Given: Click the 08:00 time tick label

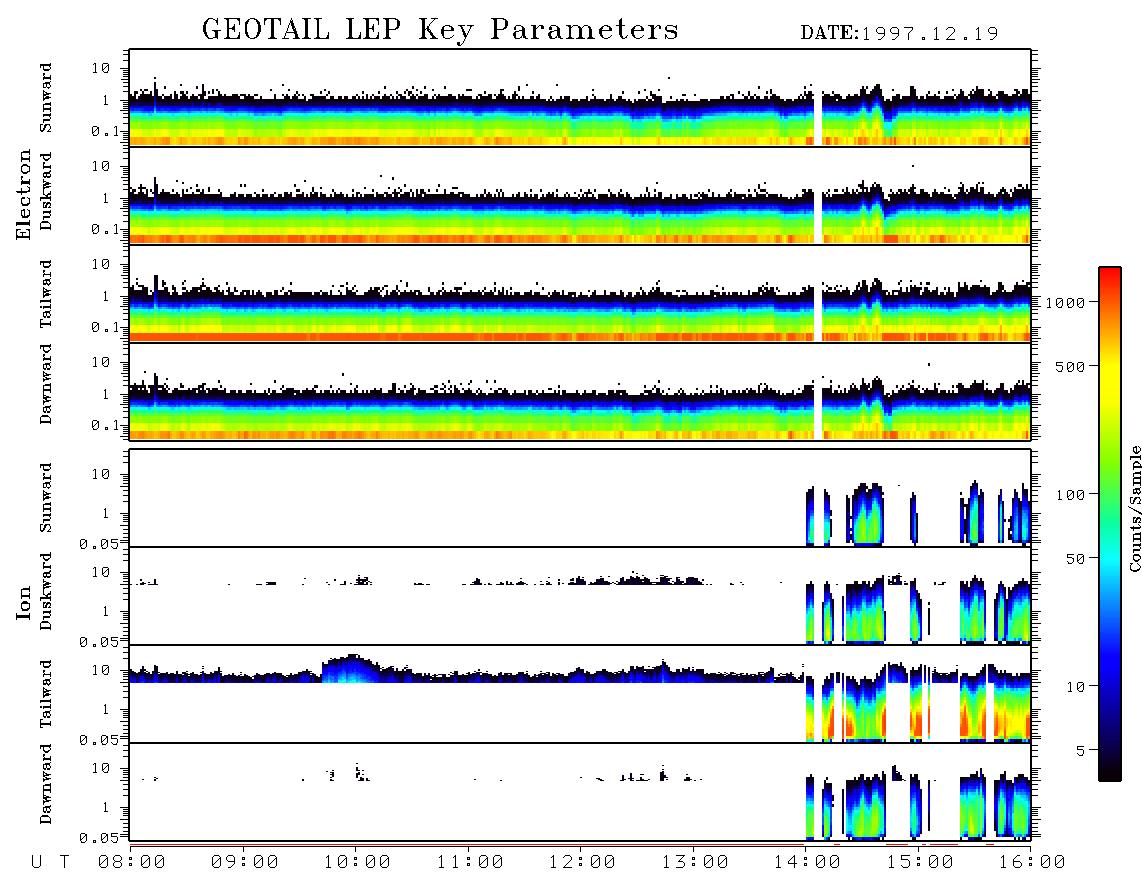Looking at the screenshot, I should tap(132, 862).
